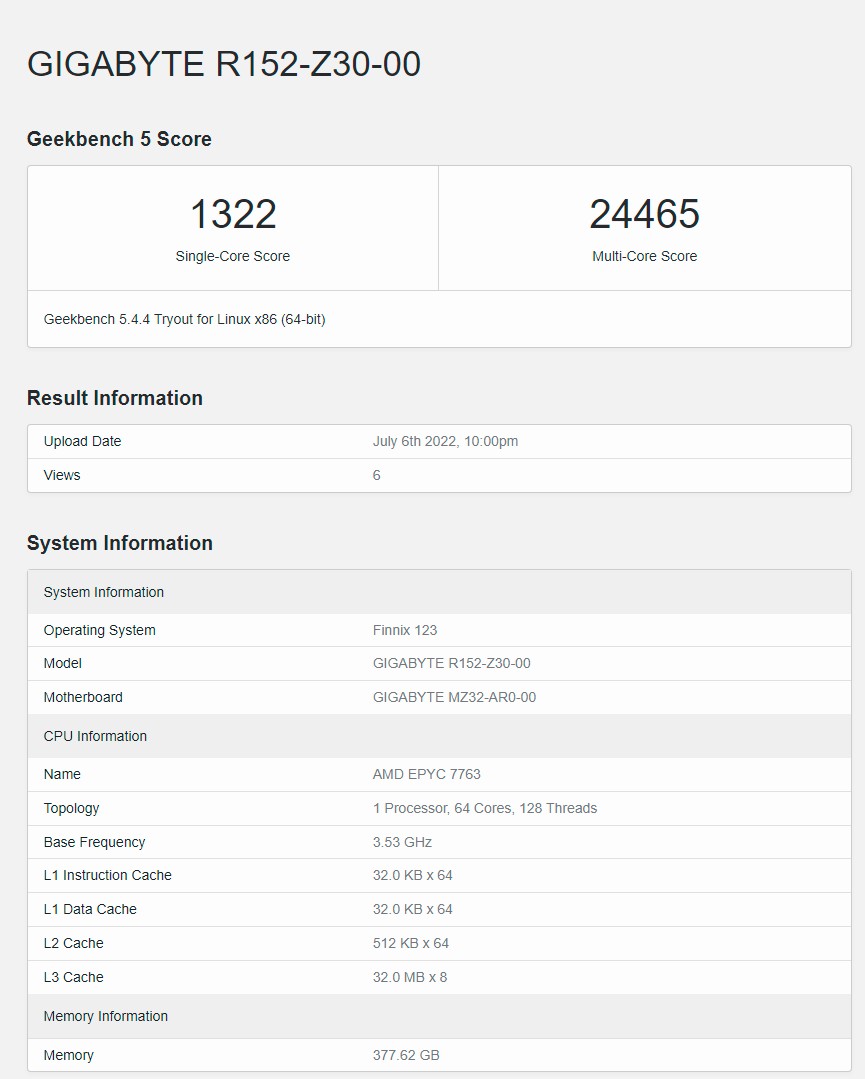865x1079 pixels.
Task: Select the Single-Core Score label
Action: [x=233, y=256]
